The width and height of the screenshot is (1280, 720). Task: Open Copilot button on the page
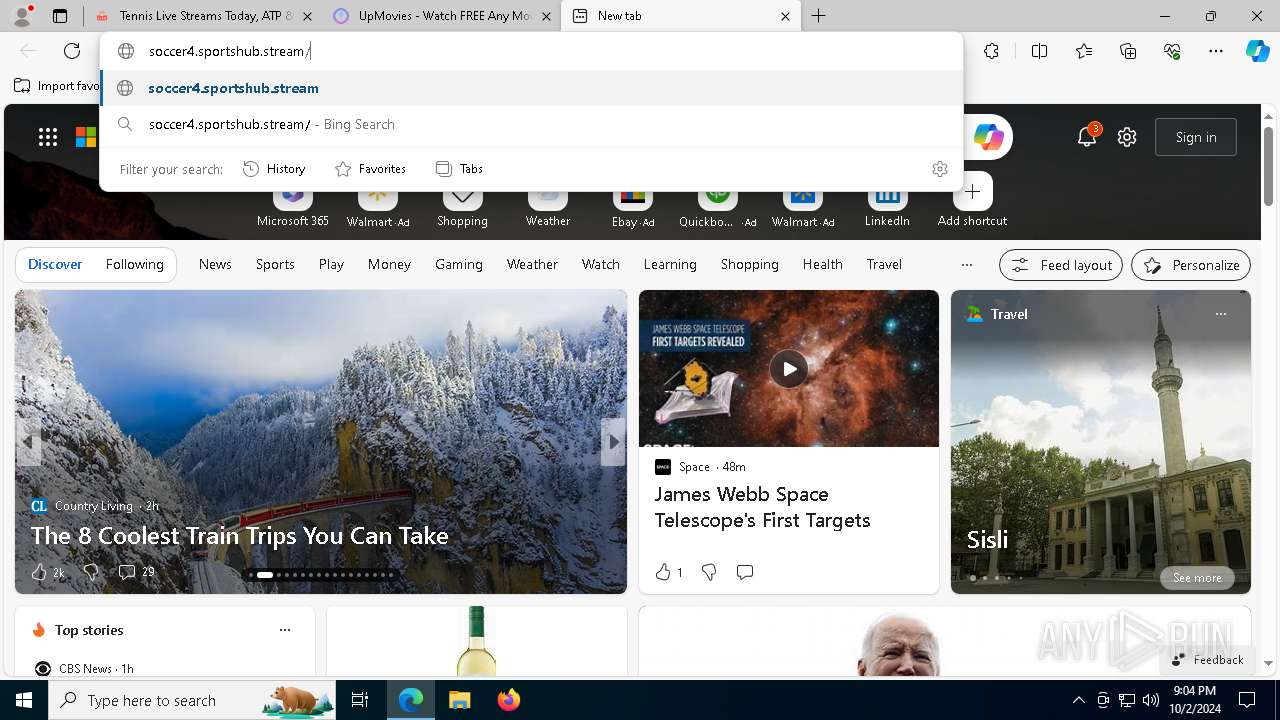[x=988, y=137]
